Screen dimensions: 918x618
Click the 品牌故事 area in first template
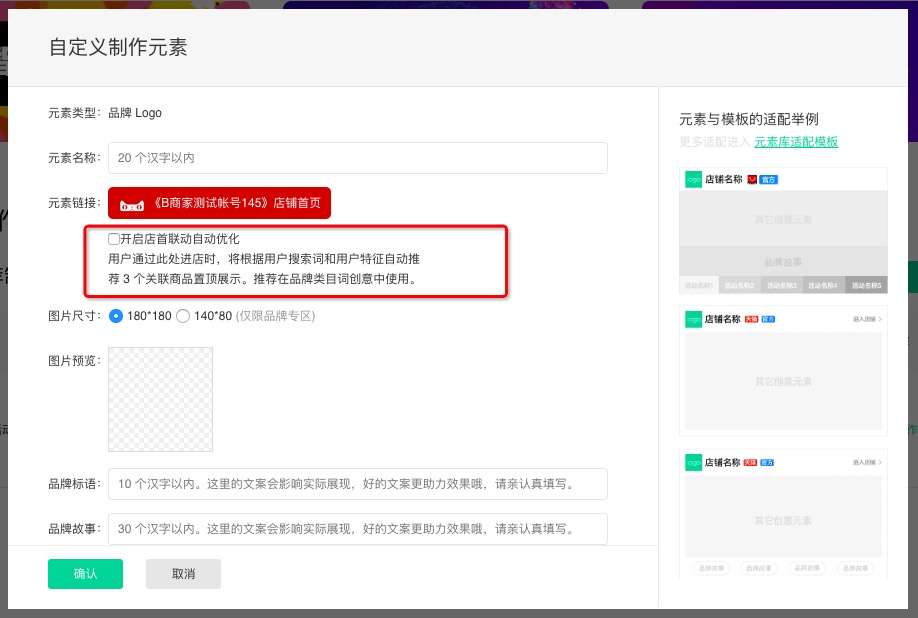pos(783,262)
